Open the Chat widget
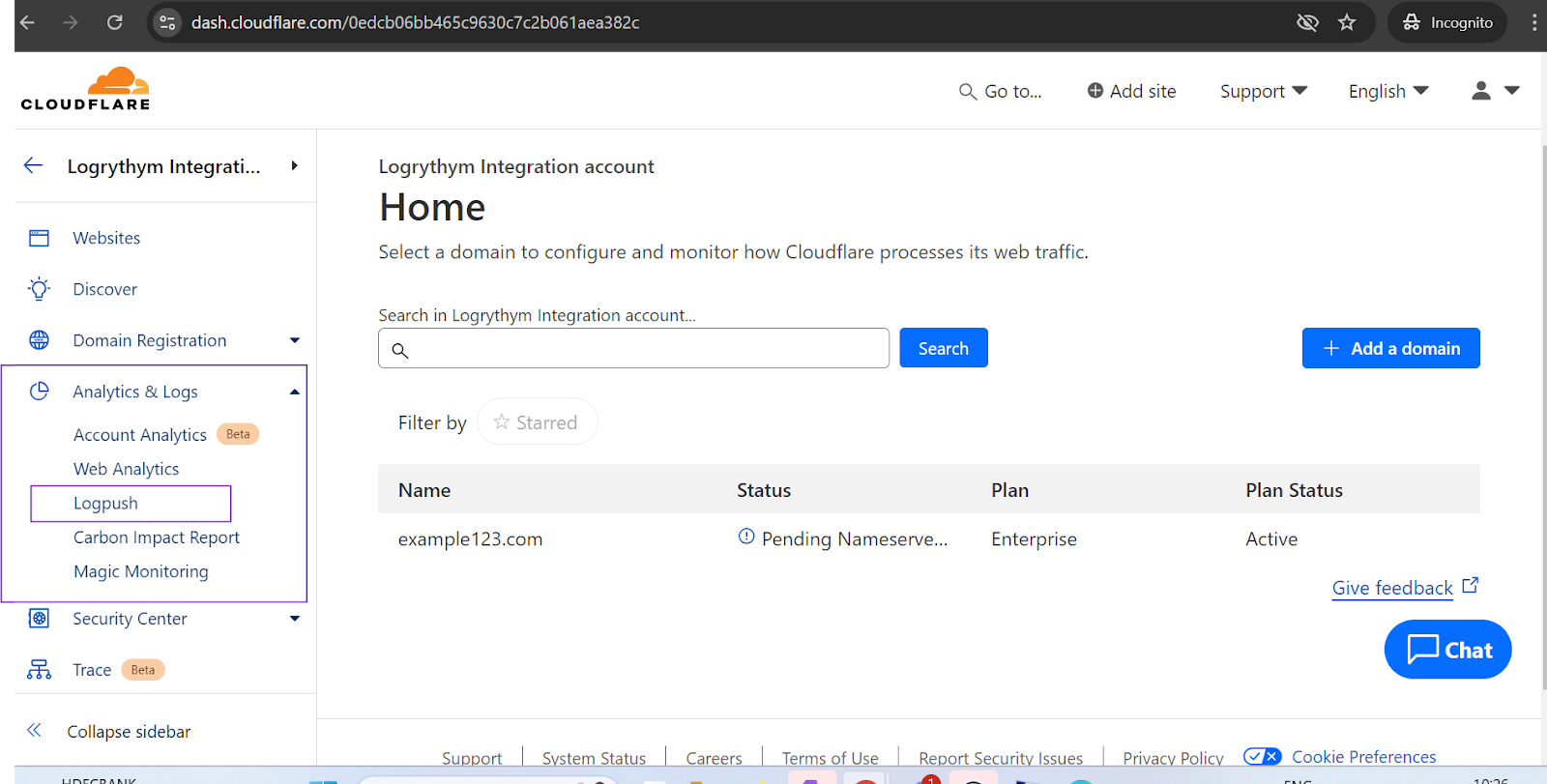This screenshot has height=784, width=1547. [x=1447, y=650]
